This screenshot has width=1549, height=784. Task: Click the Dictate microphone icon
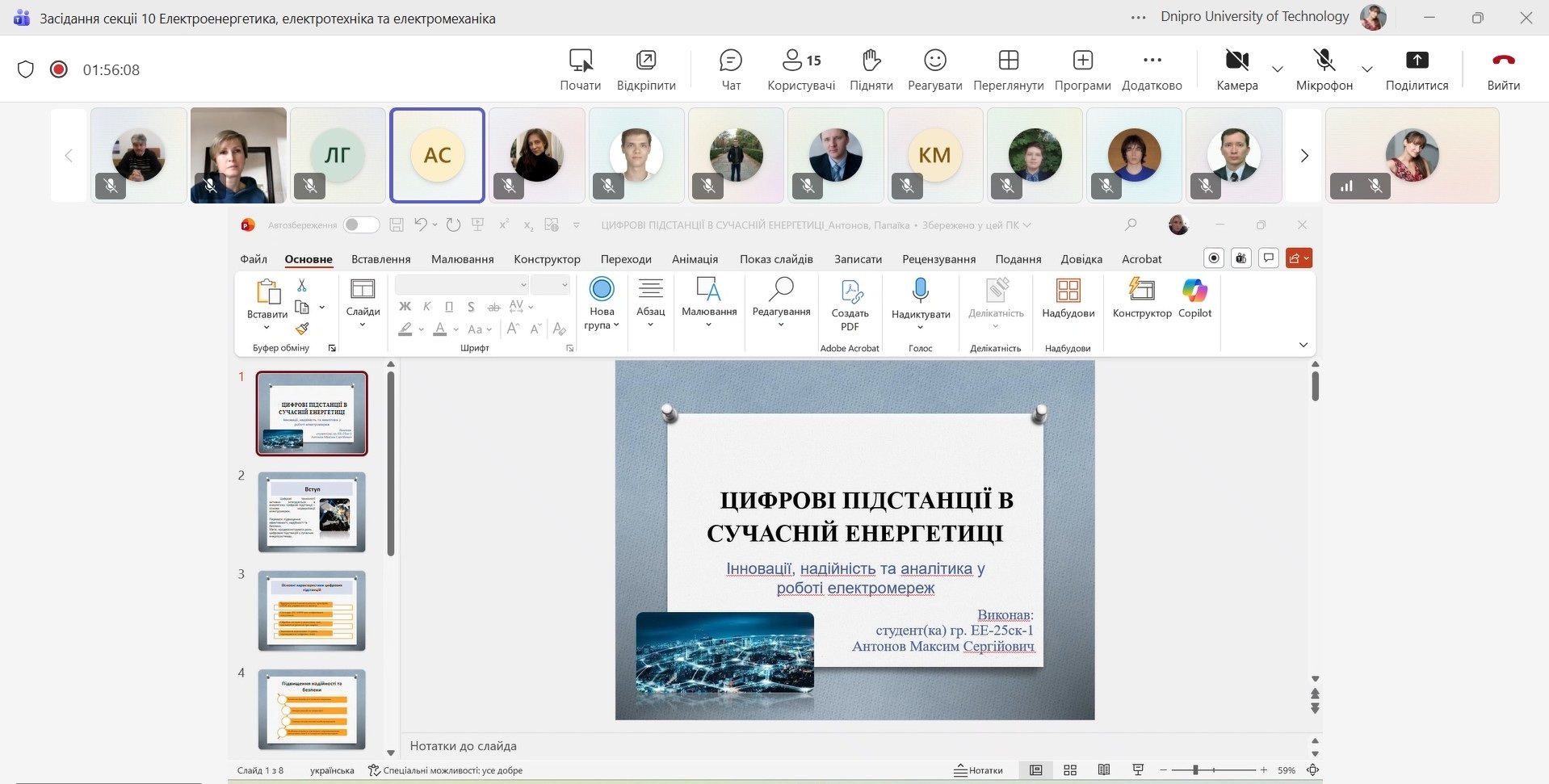(x=920, y=291)
